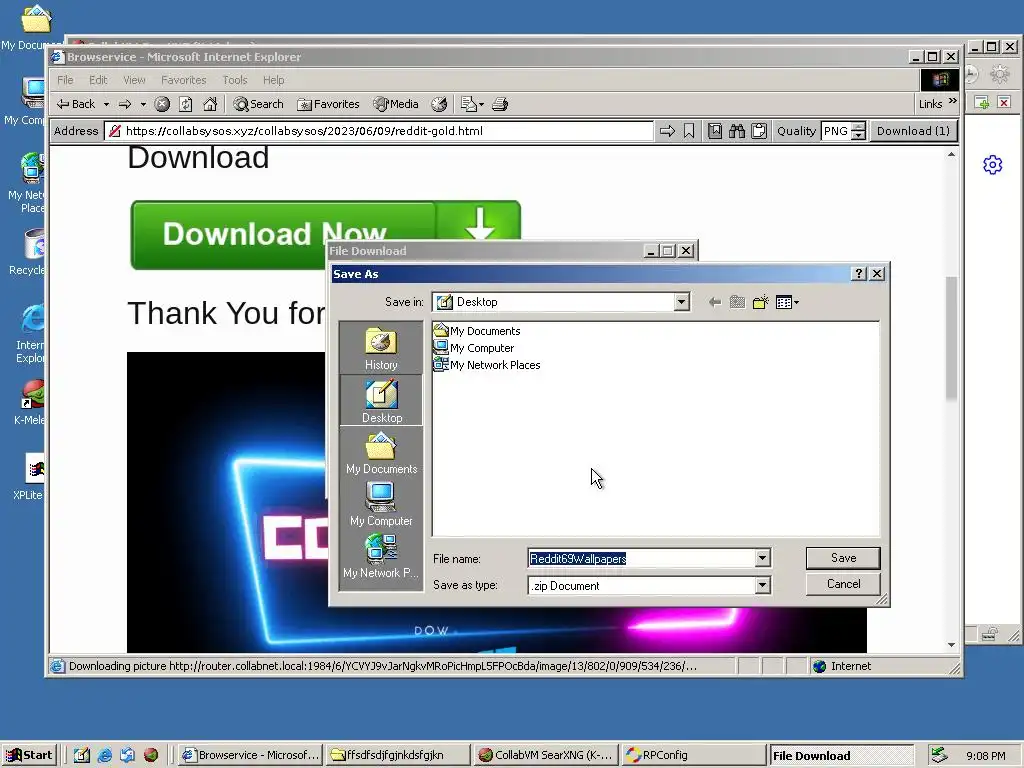Click the Download (1) button
1024x768 pixels.
pos(913,131)
